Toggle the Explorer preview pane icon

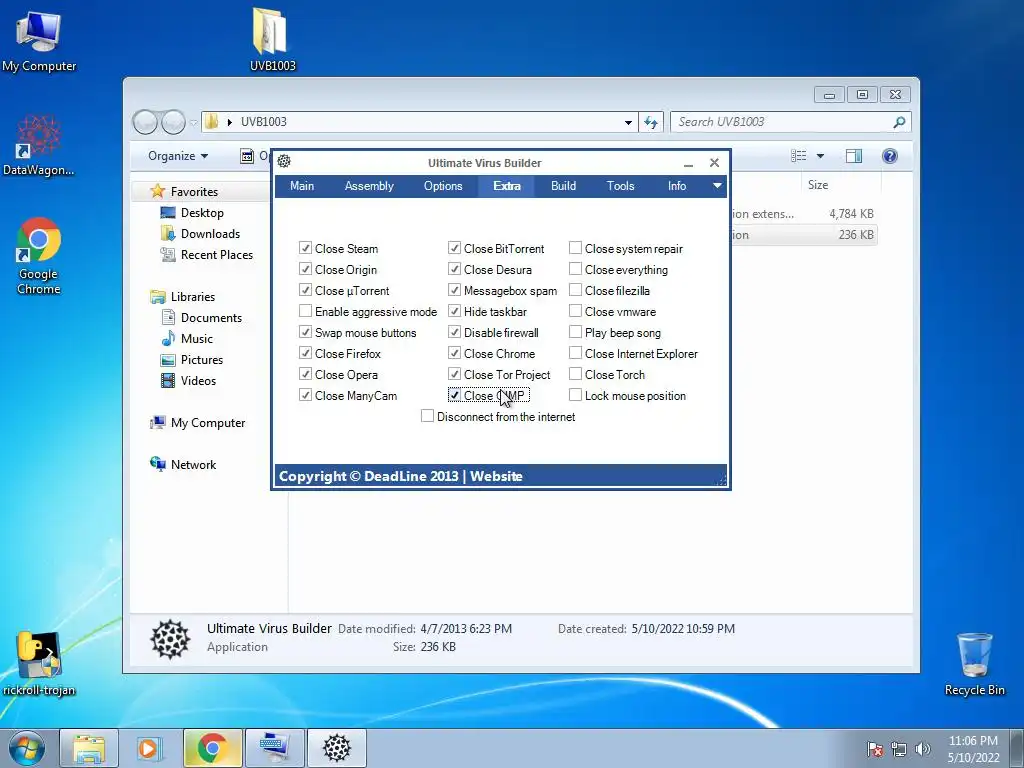[854, 156]
